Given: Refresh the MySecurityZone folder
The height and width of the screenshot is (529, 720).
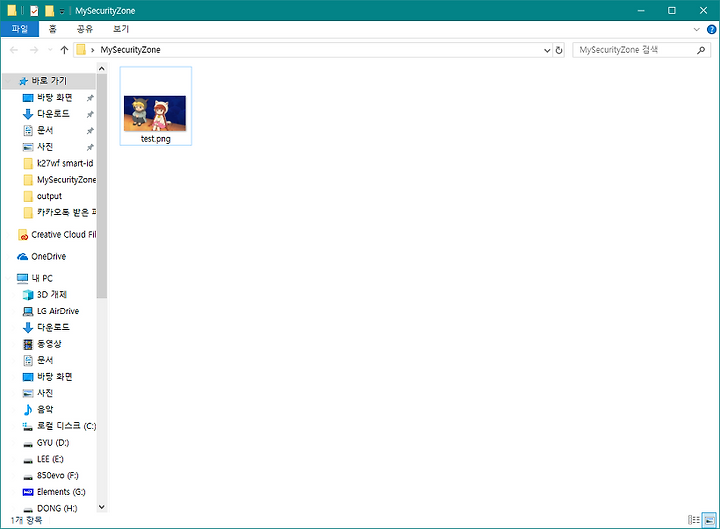Looking at the screenshot, I should point(559,50).
